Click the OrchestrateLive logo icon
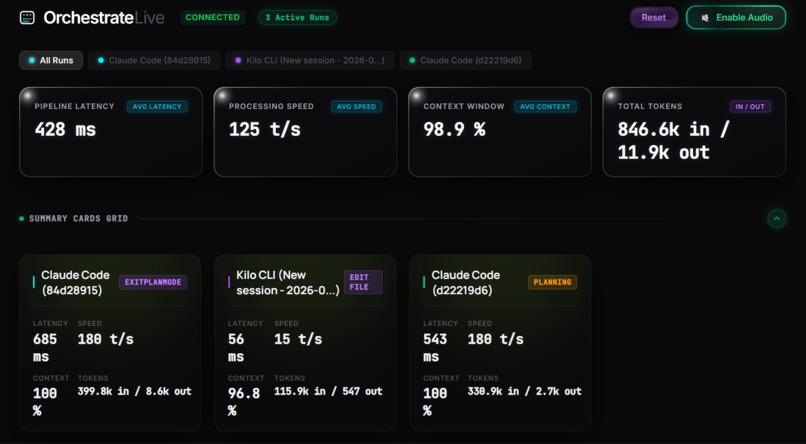806x444 pixels. pyautogui.click(x=27, y=17)
